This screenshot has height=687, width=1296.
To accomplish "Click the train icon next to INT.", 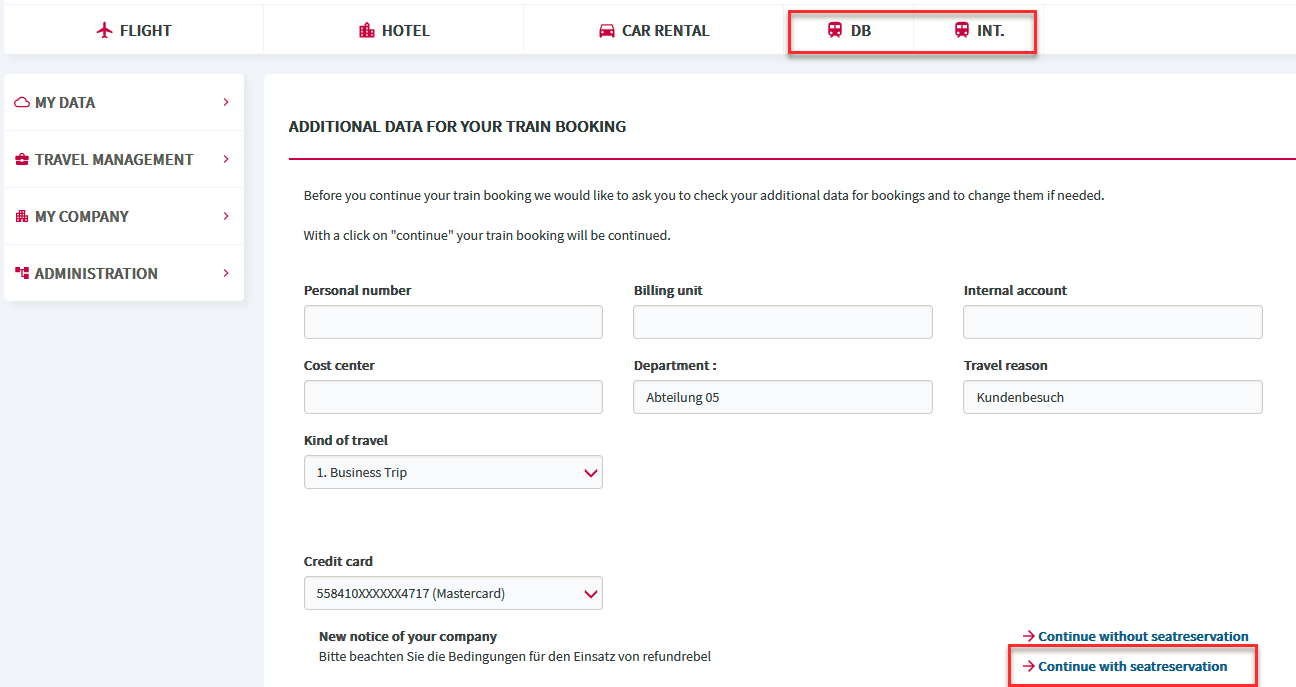I will coord(962,31).
